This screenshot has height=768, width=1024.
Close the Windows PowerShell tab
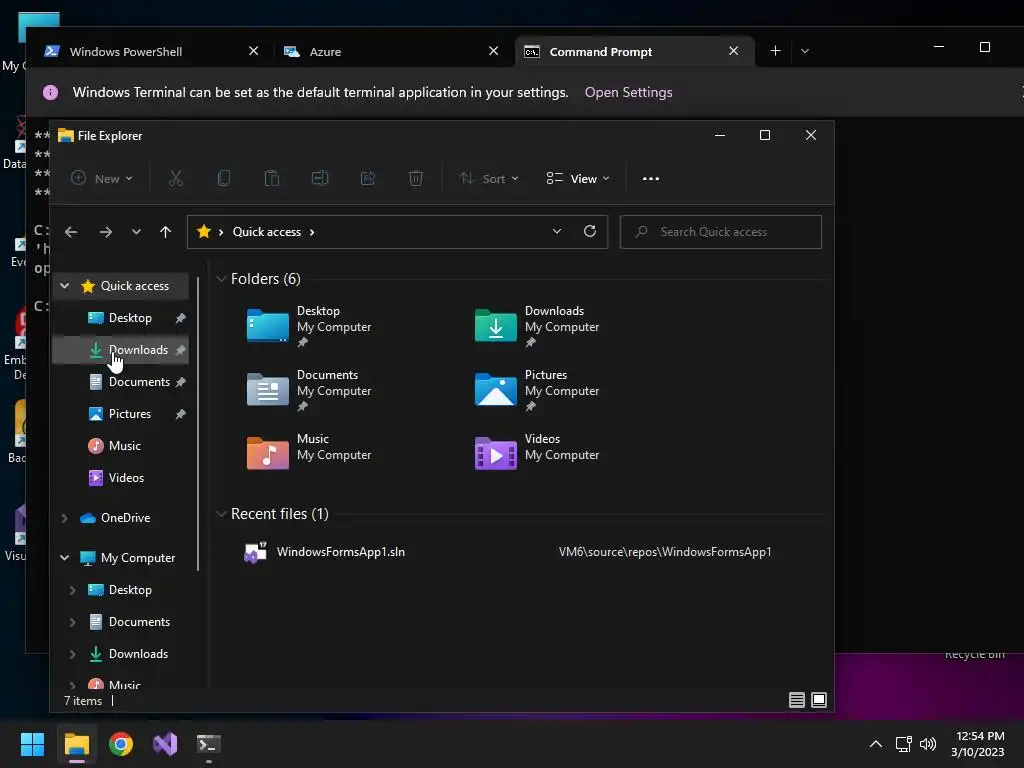pyautogui.click(x=254, y=51)
